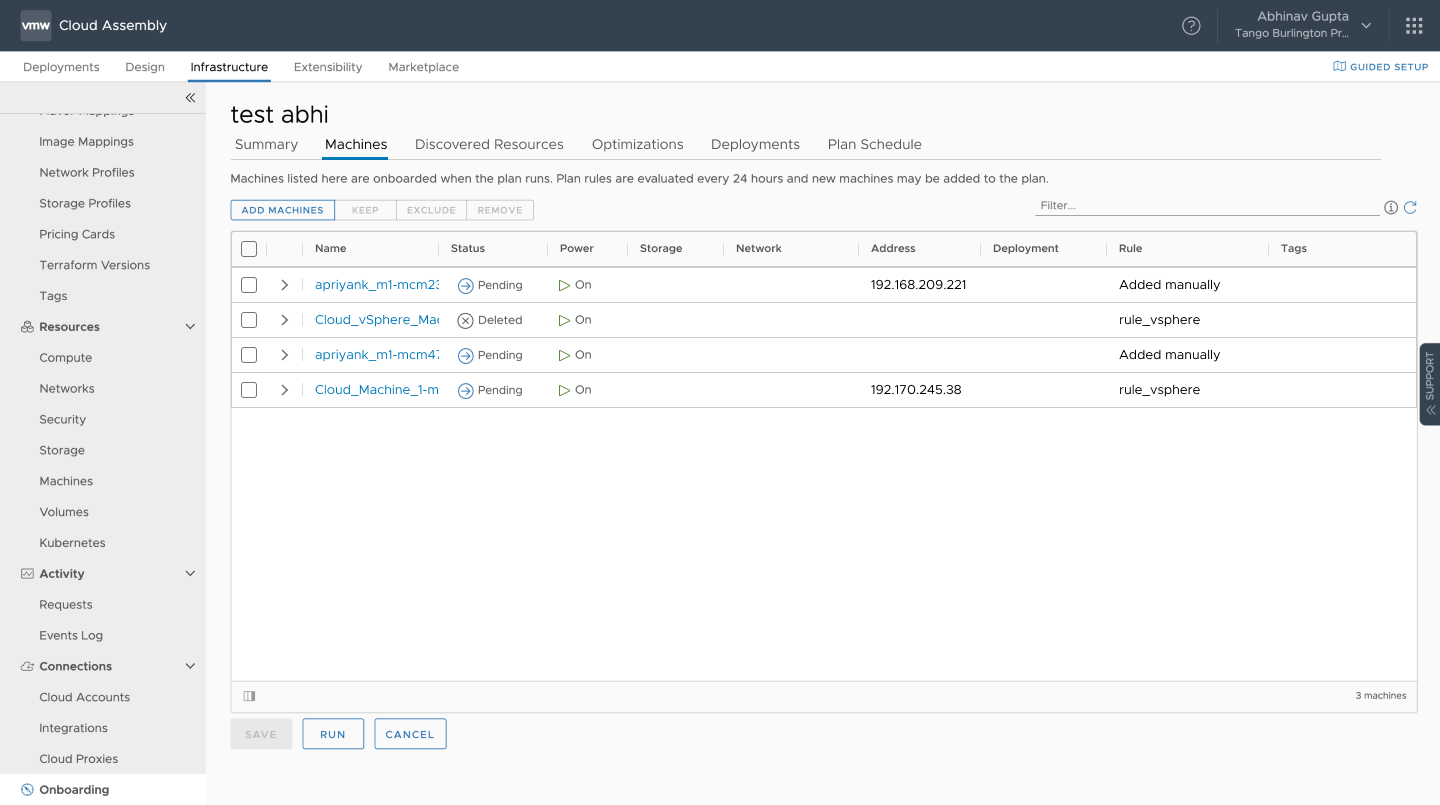The height and width of the screenshot is (805, 1440).
Task: Click the filter info icon
Action: pyautogui.click(x=1390, y=208)
